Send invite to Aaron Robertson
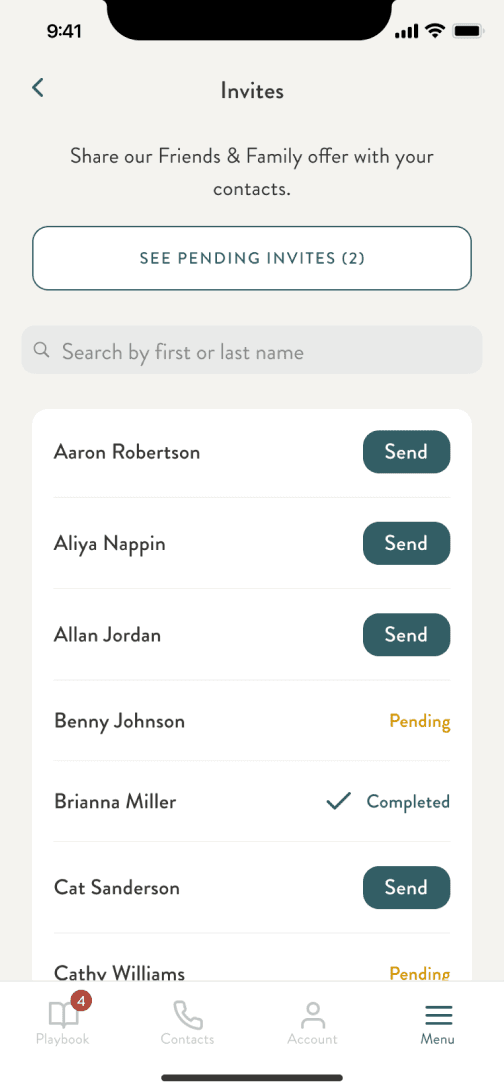504x1092 pixels. tap(407, 452)
